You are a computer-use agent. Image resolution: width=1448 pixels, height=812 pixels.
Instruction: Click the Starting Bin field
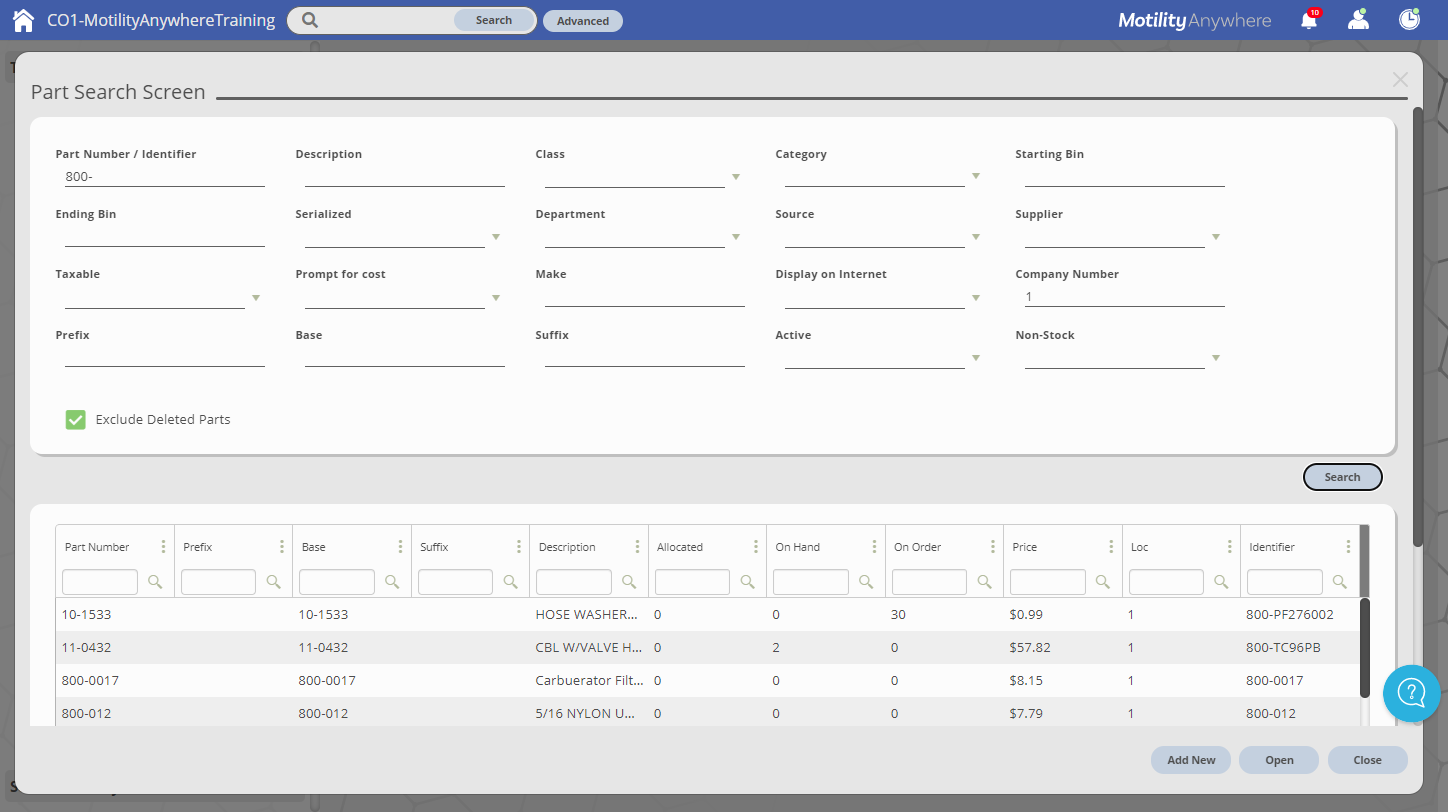[1125, 177]
